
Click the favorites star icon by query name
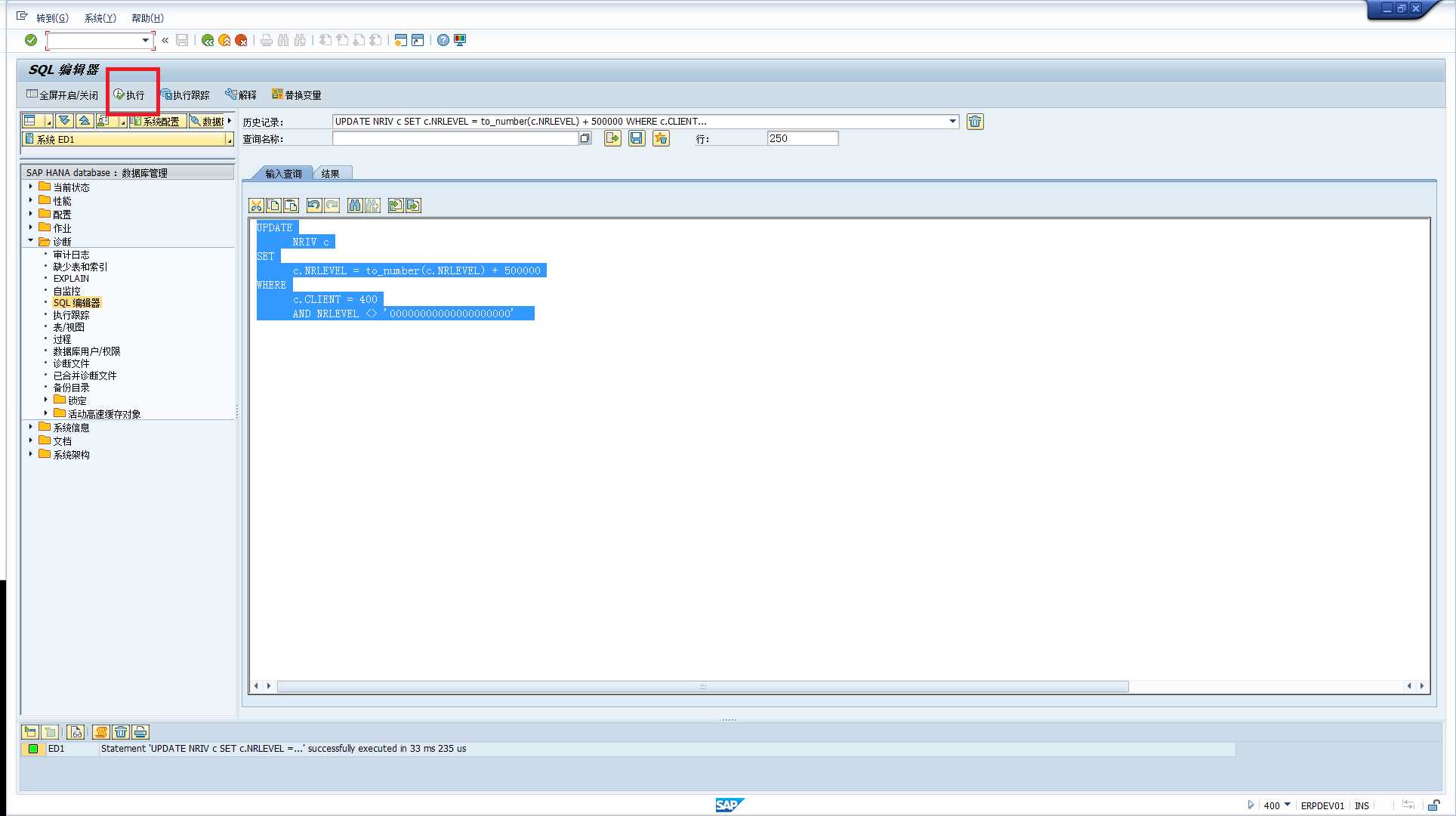click(x=661, y=138)
